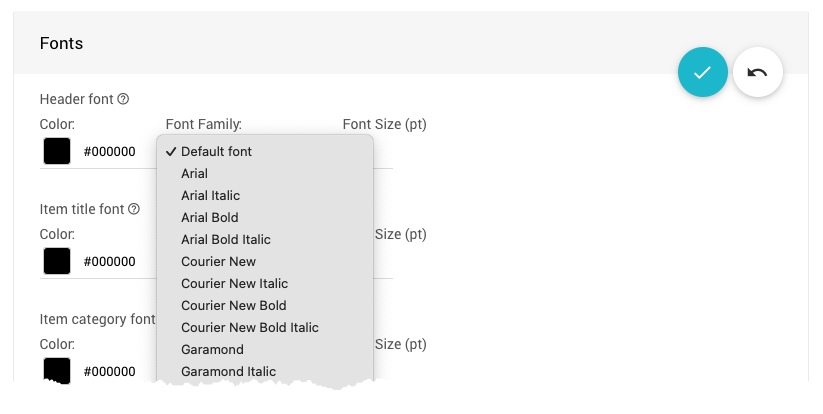Screen dimensions: 823x414
Task: Pick Arial Bold Italic font option
Action: pos(225,240)
